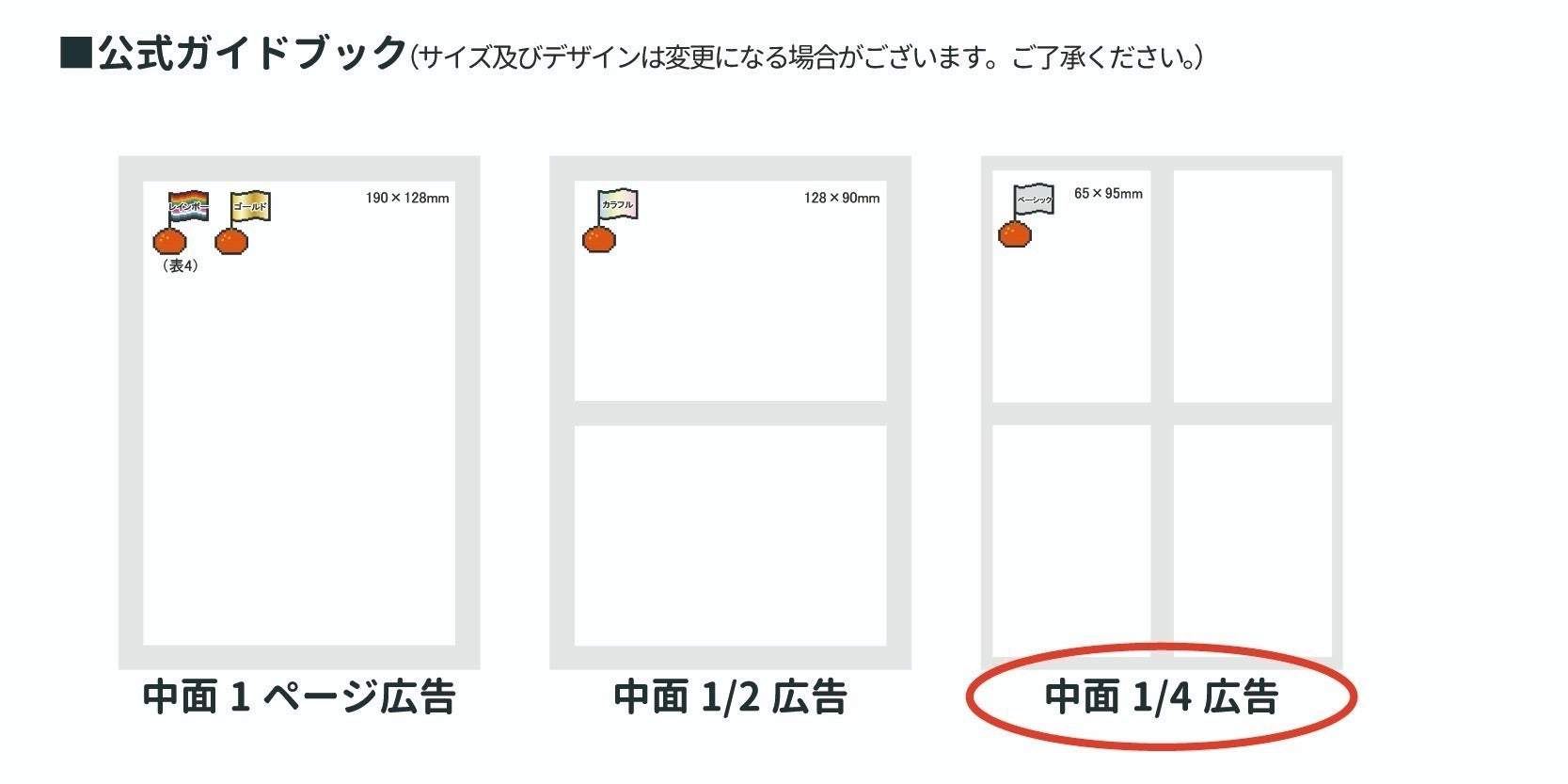Click the 128×90mm size label
1568x784 pixels.
pos(842,198)
